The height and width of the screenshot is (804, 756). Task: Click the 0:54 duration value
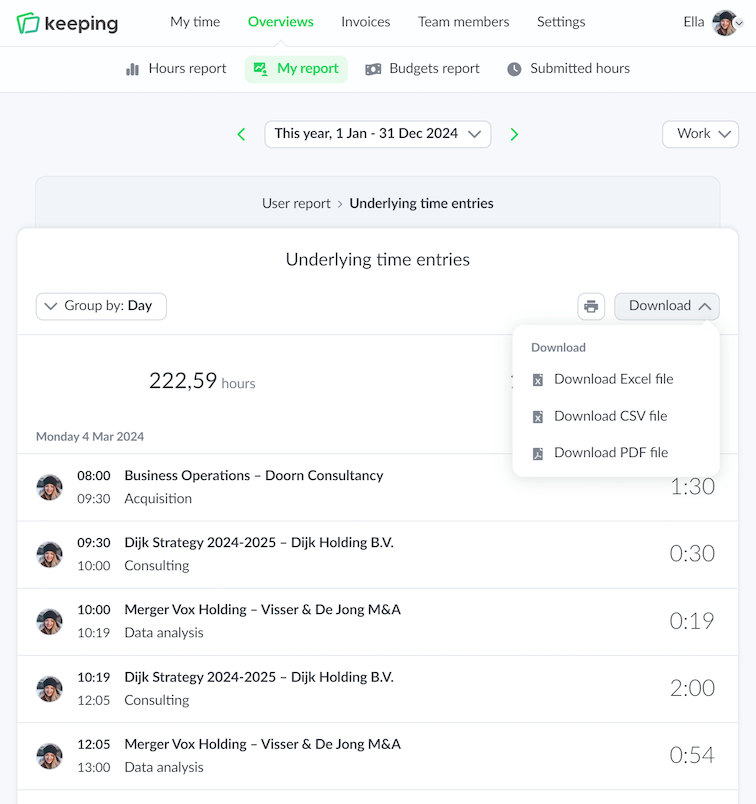(x=692, y=756)
